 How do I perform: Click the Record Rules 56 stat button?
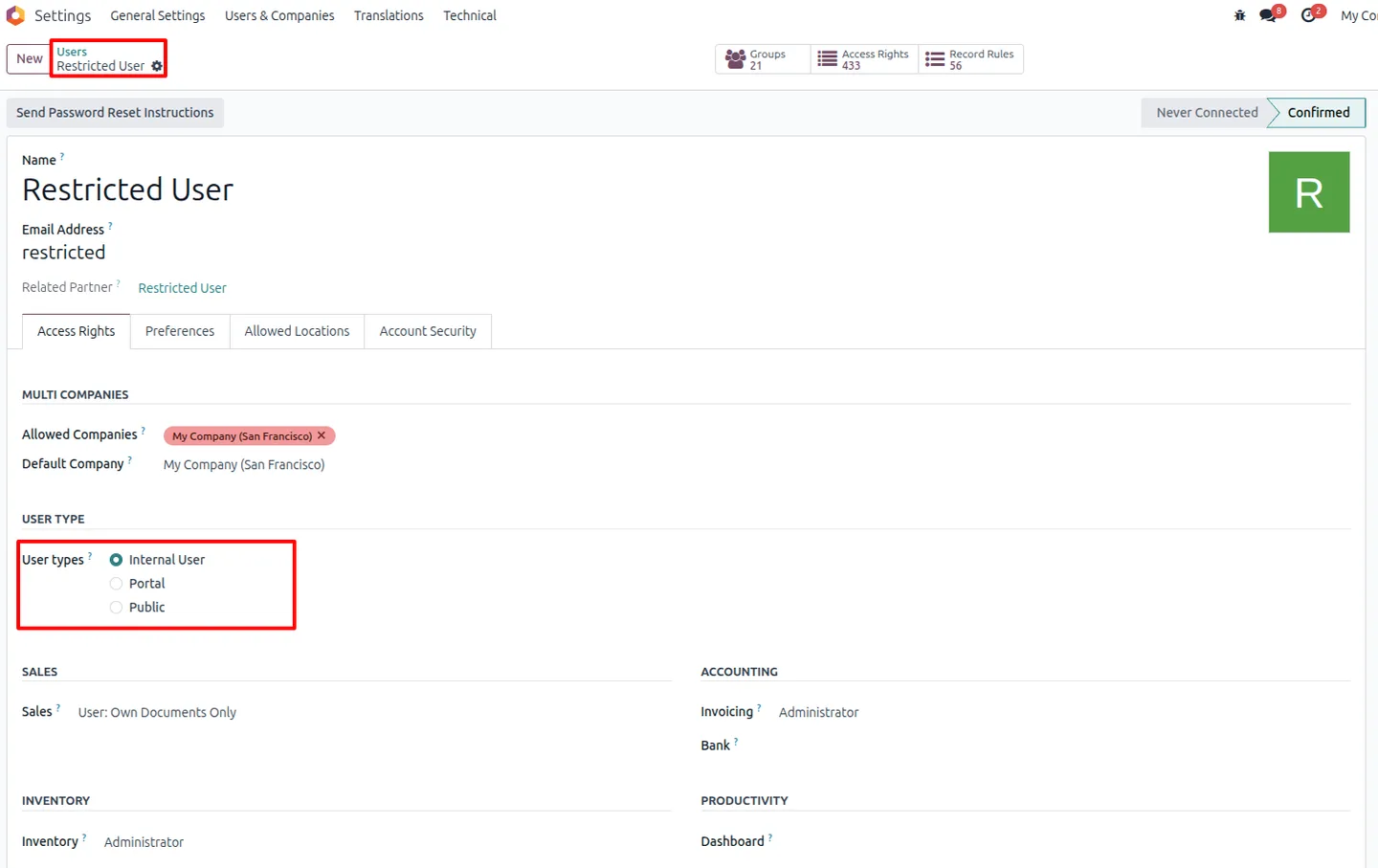pyautogui.click(x=970, y=59)
